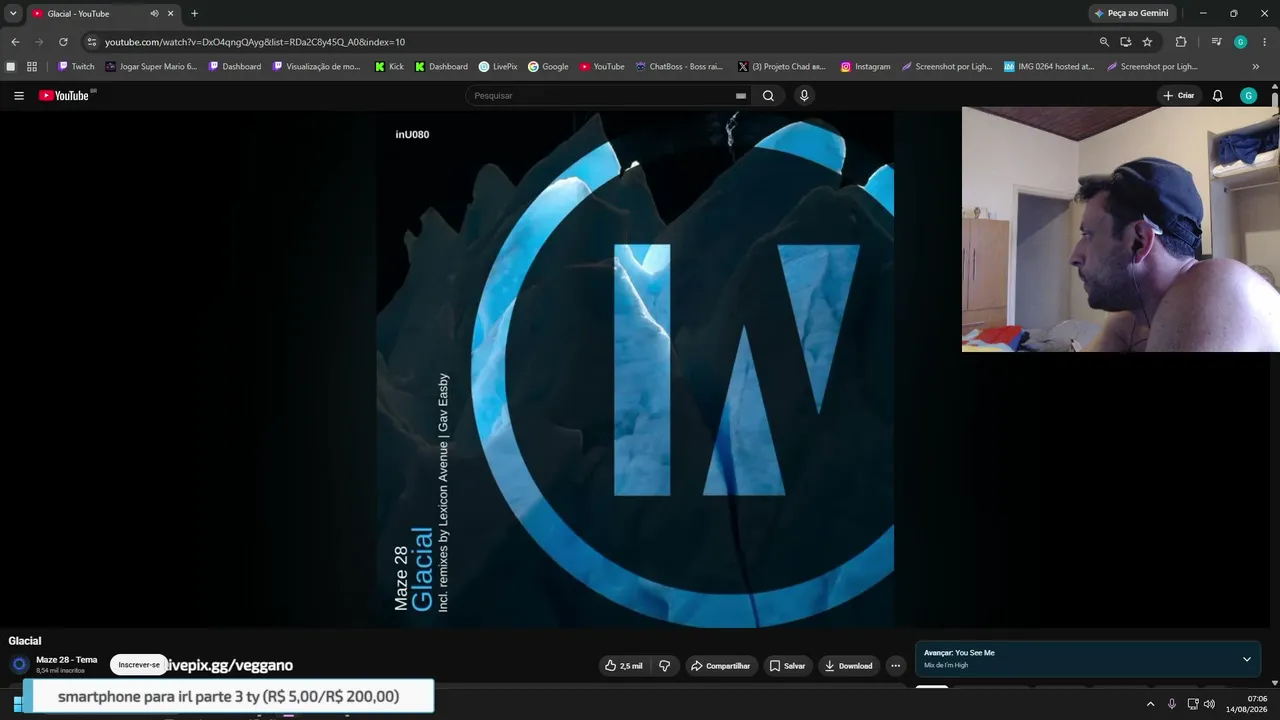This screenshot has width=1280, height=720.
Task: Open a new browser tab
Action: click(194, 14)
